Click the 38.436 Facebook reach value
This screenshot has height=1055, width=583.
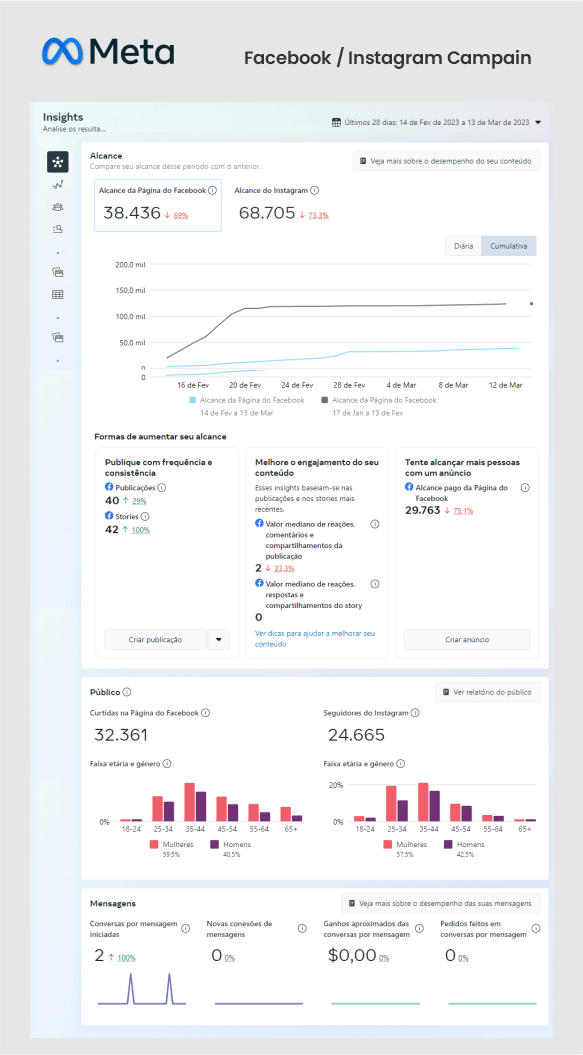[132, 213]
